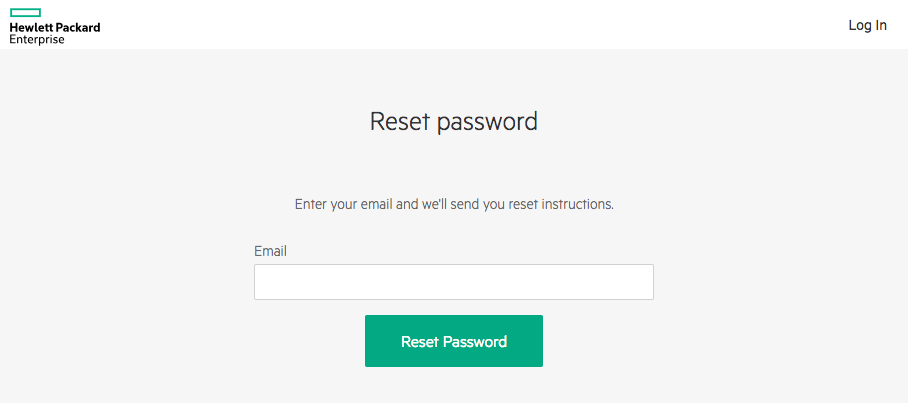Click the Log In link at top right
908x403 pixels.
click(x=867, y=25)
